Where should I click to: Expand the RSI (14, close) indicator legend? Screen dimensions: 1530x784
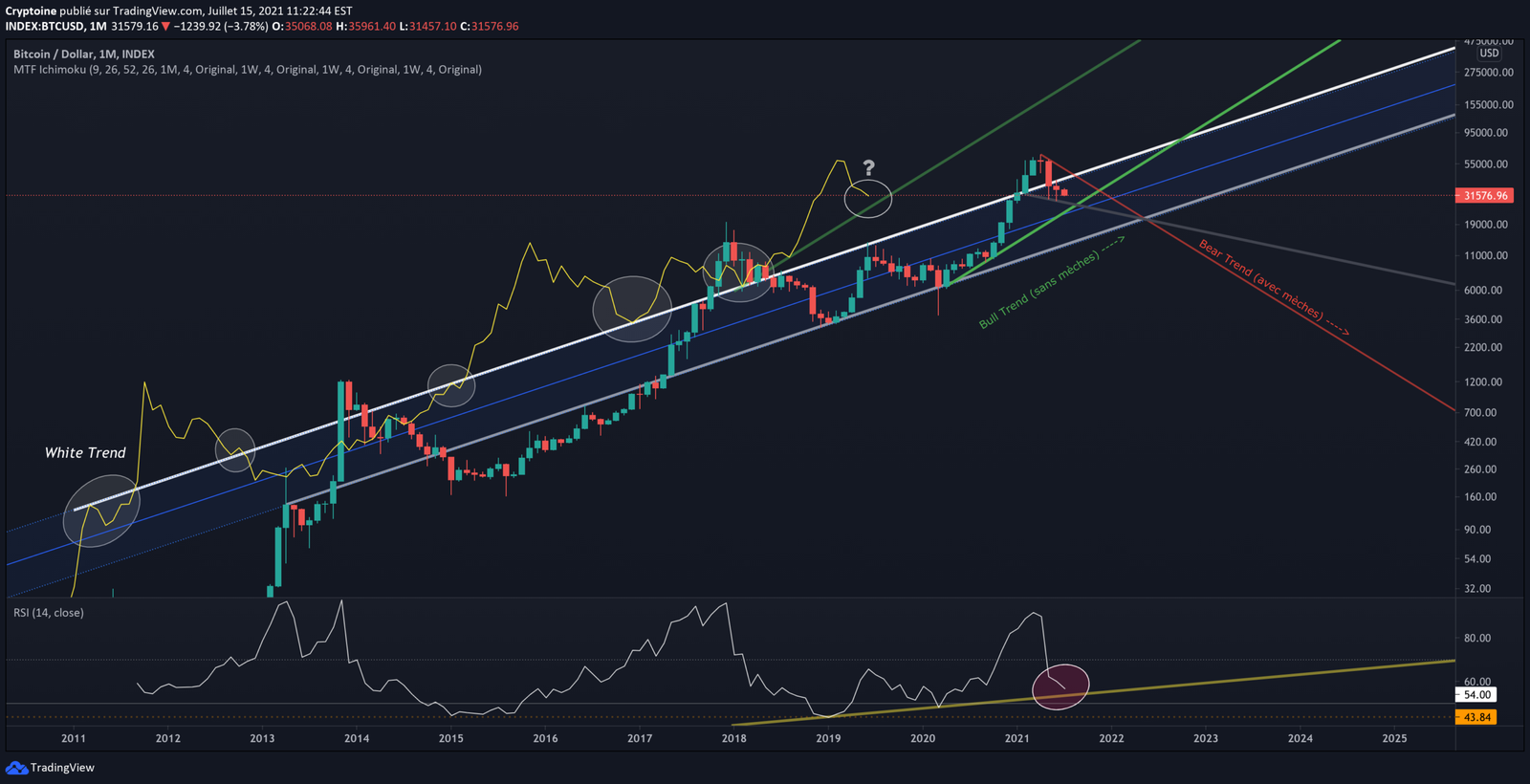pyautogui.click(x=49, y=613)
